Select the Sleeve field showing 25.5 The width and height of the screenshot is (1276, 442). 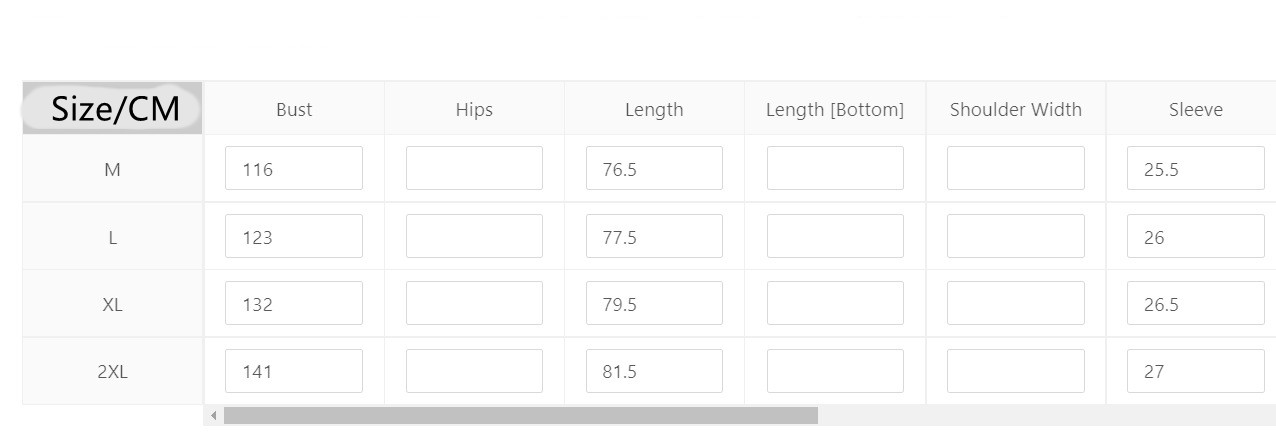click(x=1195, y=169)
